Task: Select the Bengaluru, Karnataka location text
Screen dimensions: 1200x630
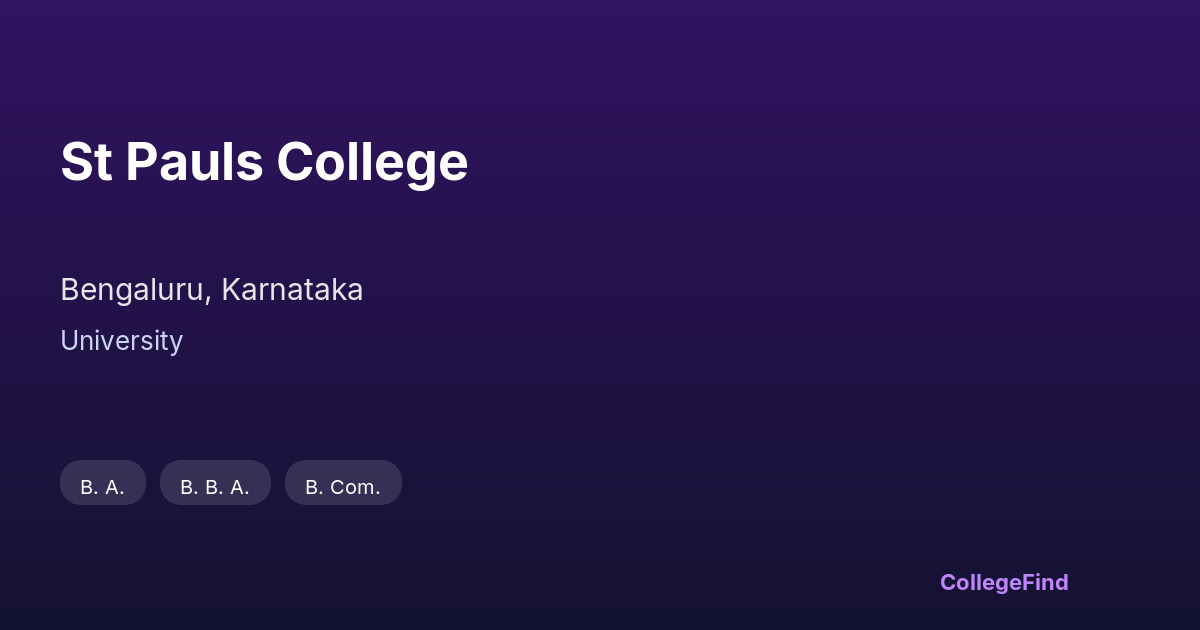Action: point(211,290)
